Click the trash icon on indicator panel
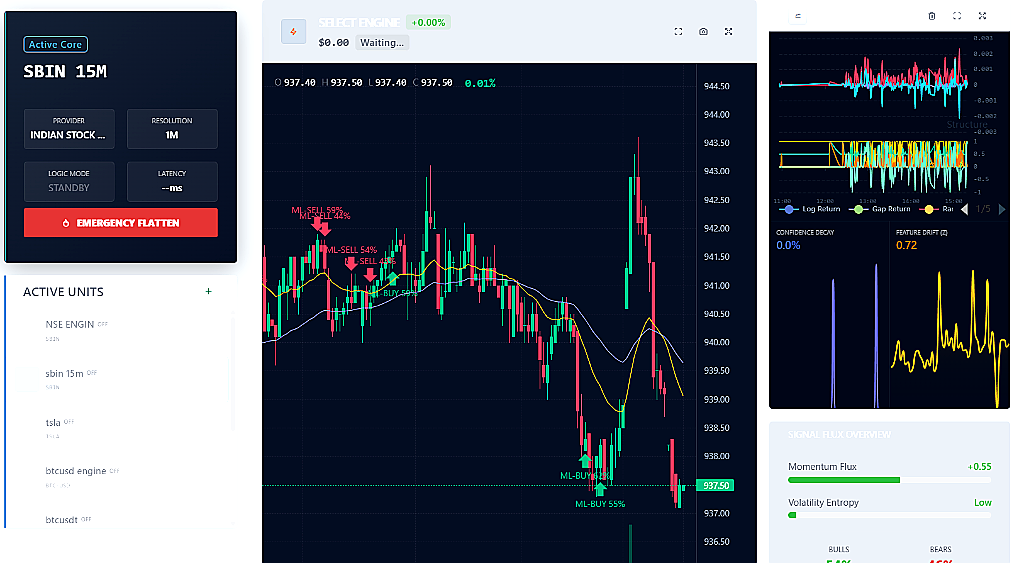 pos(932,16)
